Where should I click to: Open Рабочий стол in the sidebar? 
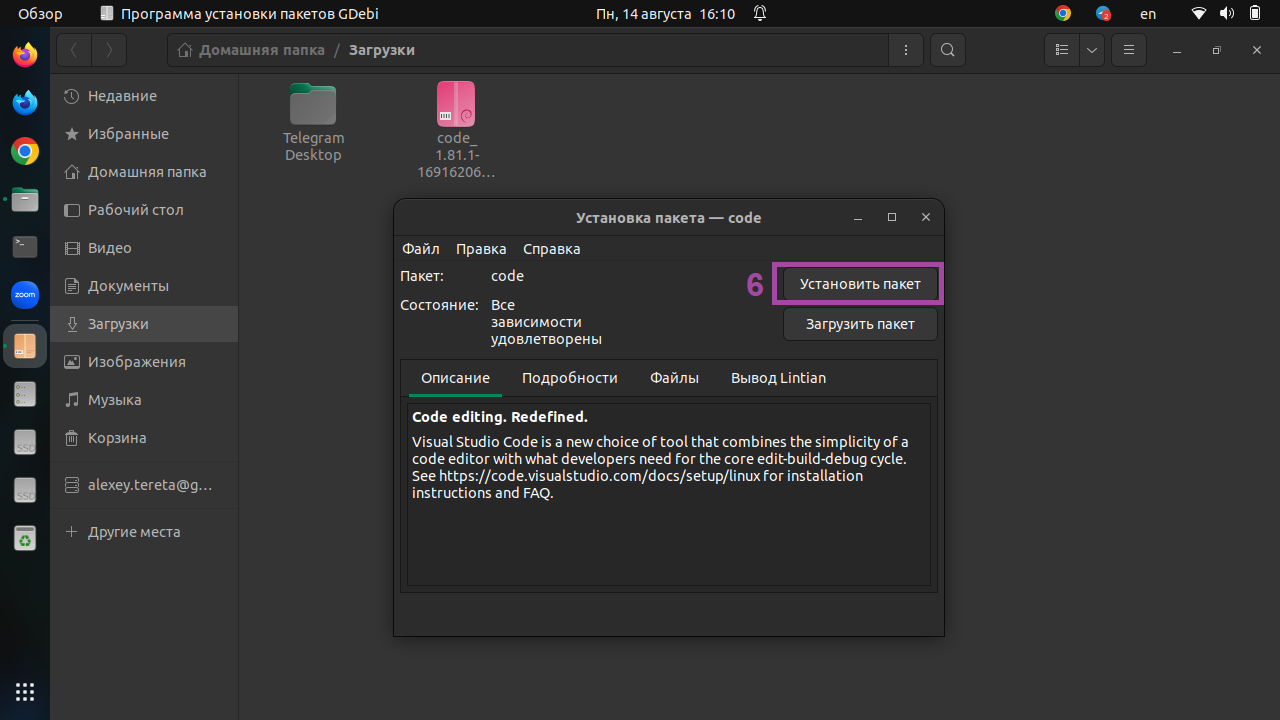(x=144, y=210)
